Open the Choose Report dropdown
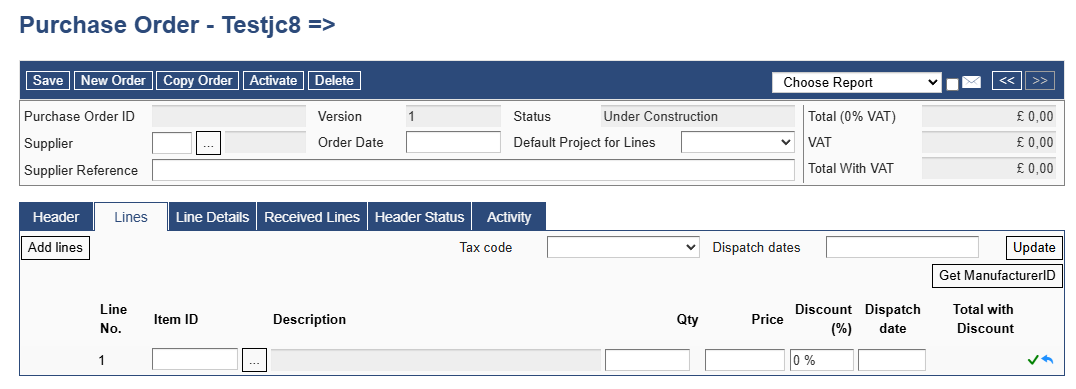This screenshot has width=1076, height=389. (x=856, y=82)
